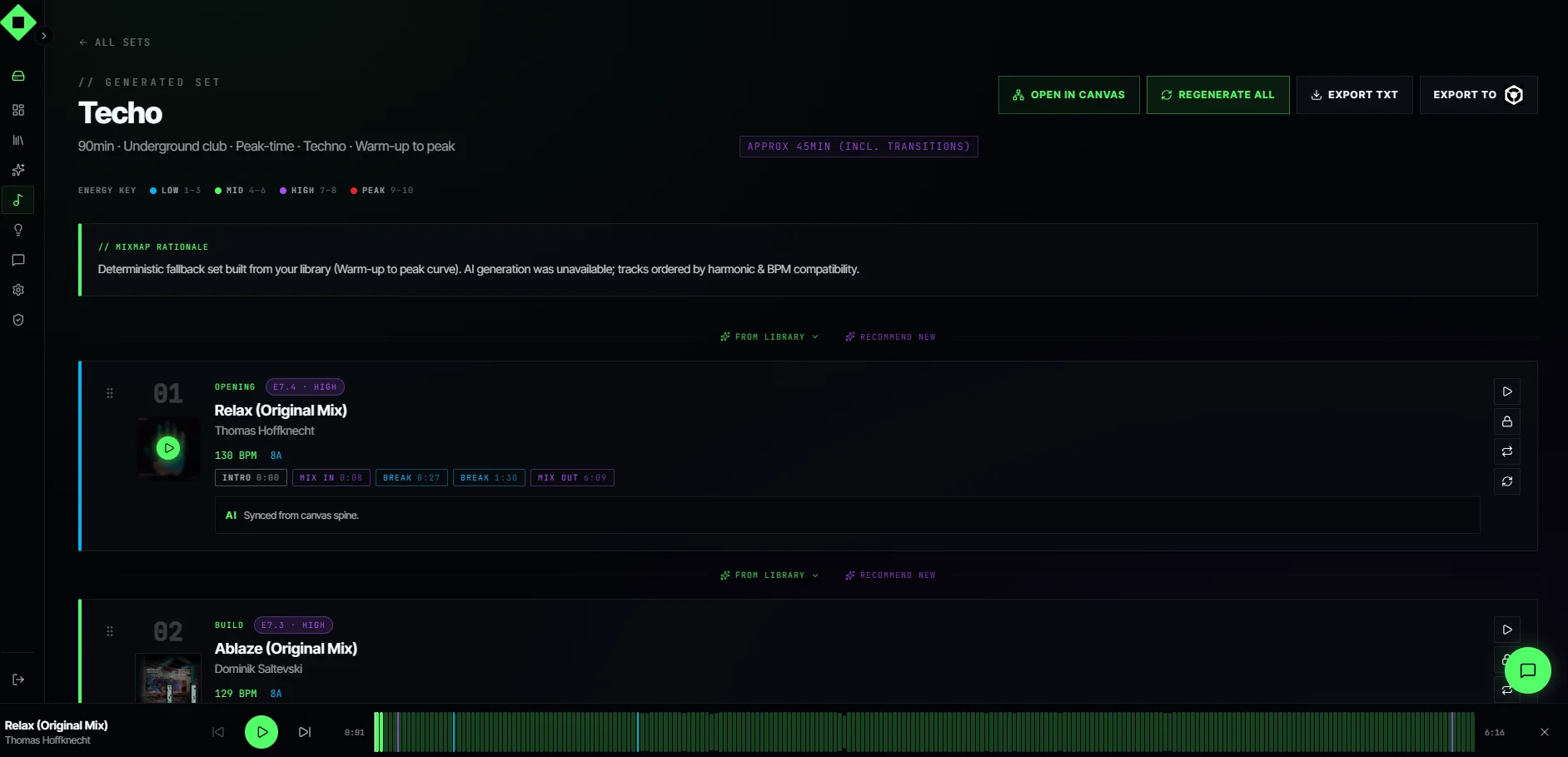Screen dimensions: 1568x757
Task: Open the inbox tray sidebar icon
Action: click(x=18, y=76)
